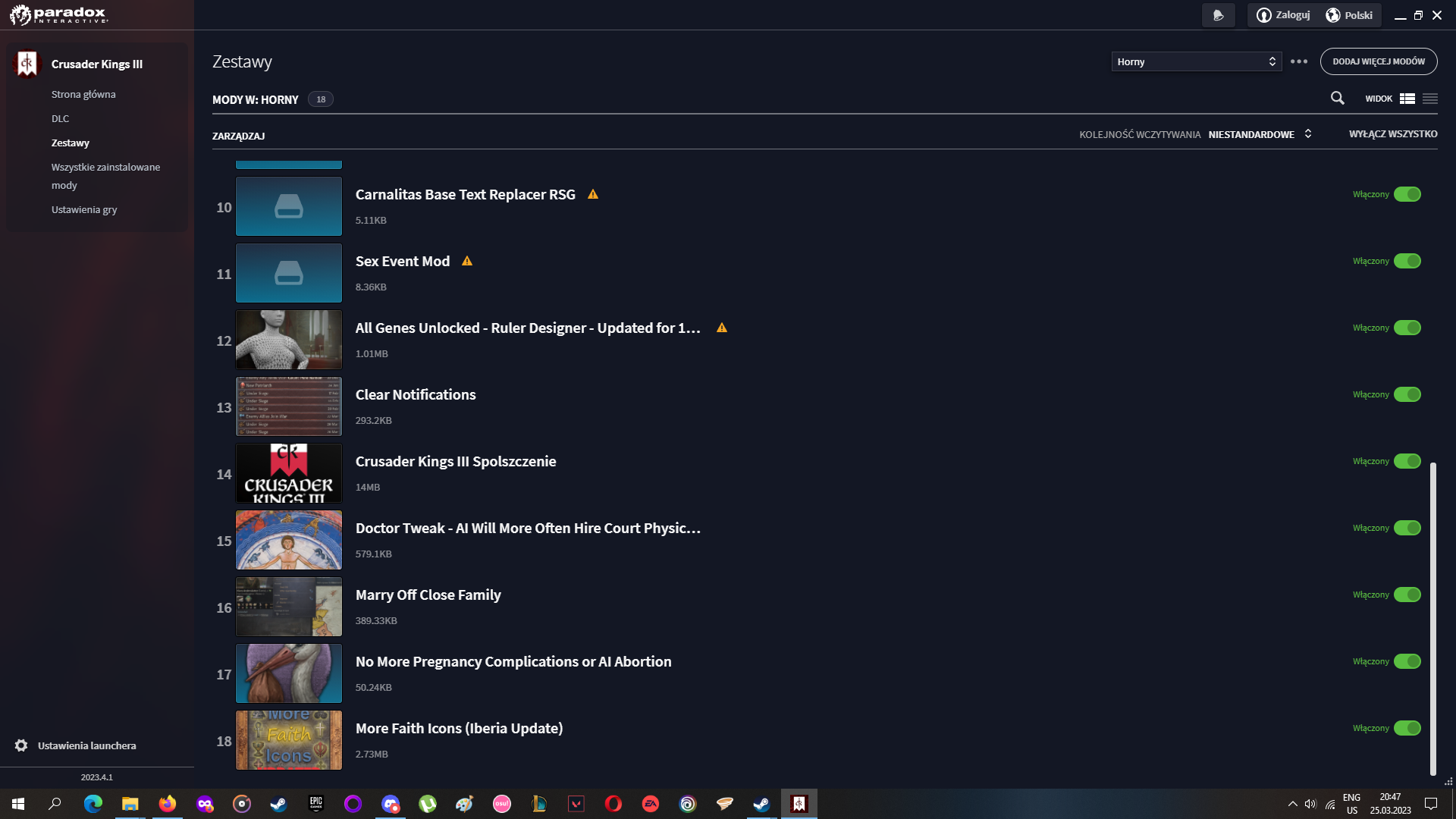Turn off No More Pregnancy Complications mod
The height and width of the screenshot is (819, 1456).
[1407, 661]
